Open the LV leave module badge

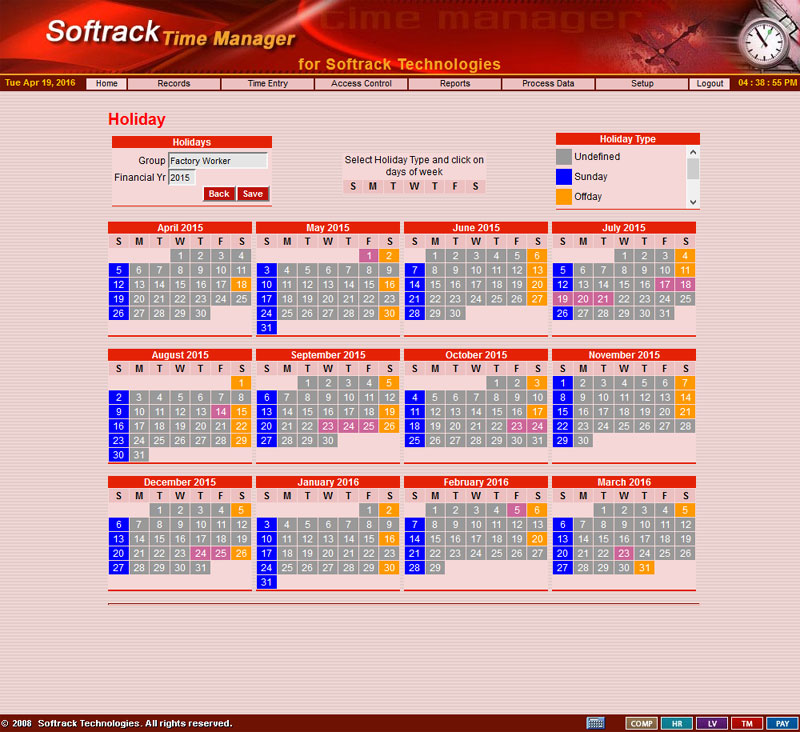pyautogui.click(x=711, y=723)
